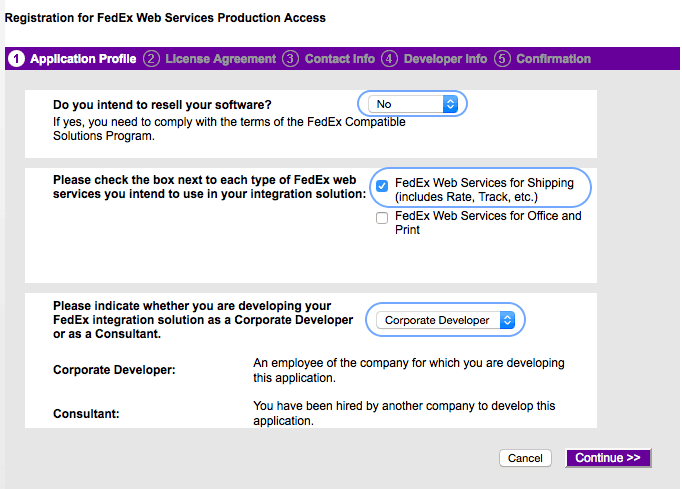Open the resell software dropdown showing No
The height and width of the screenshot is (489, 682).
click(412, 104)
